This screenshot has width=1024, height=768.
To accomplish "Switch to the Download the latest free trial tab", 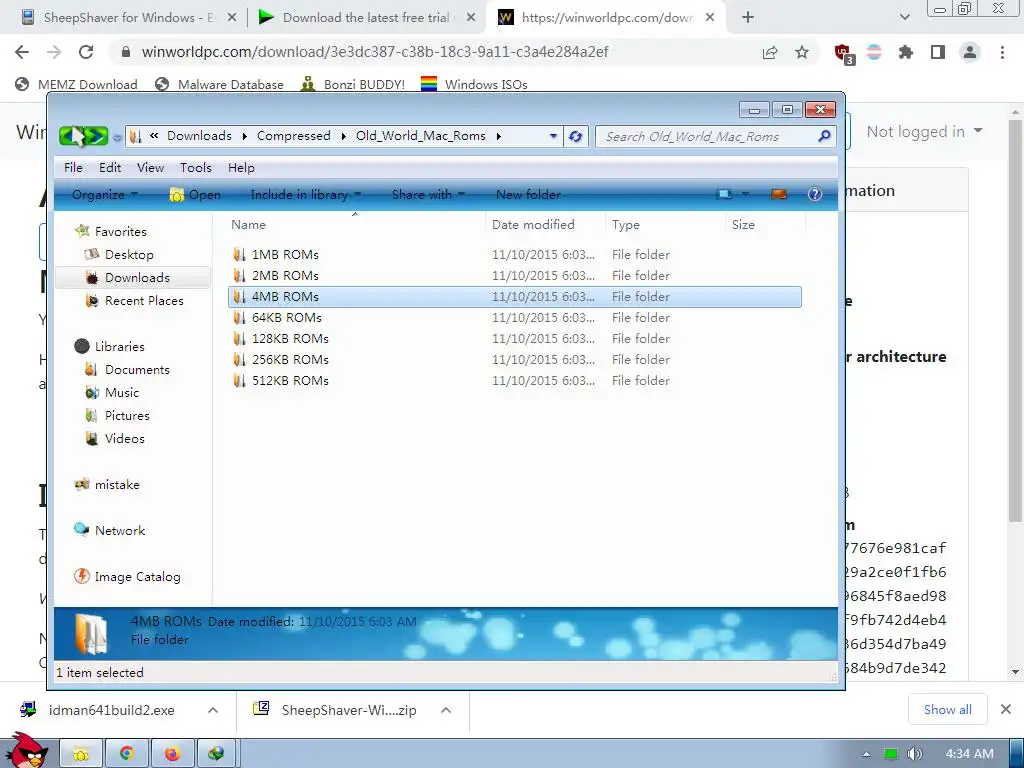I will click(366, 18).
